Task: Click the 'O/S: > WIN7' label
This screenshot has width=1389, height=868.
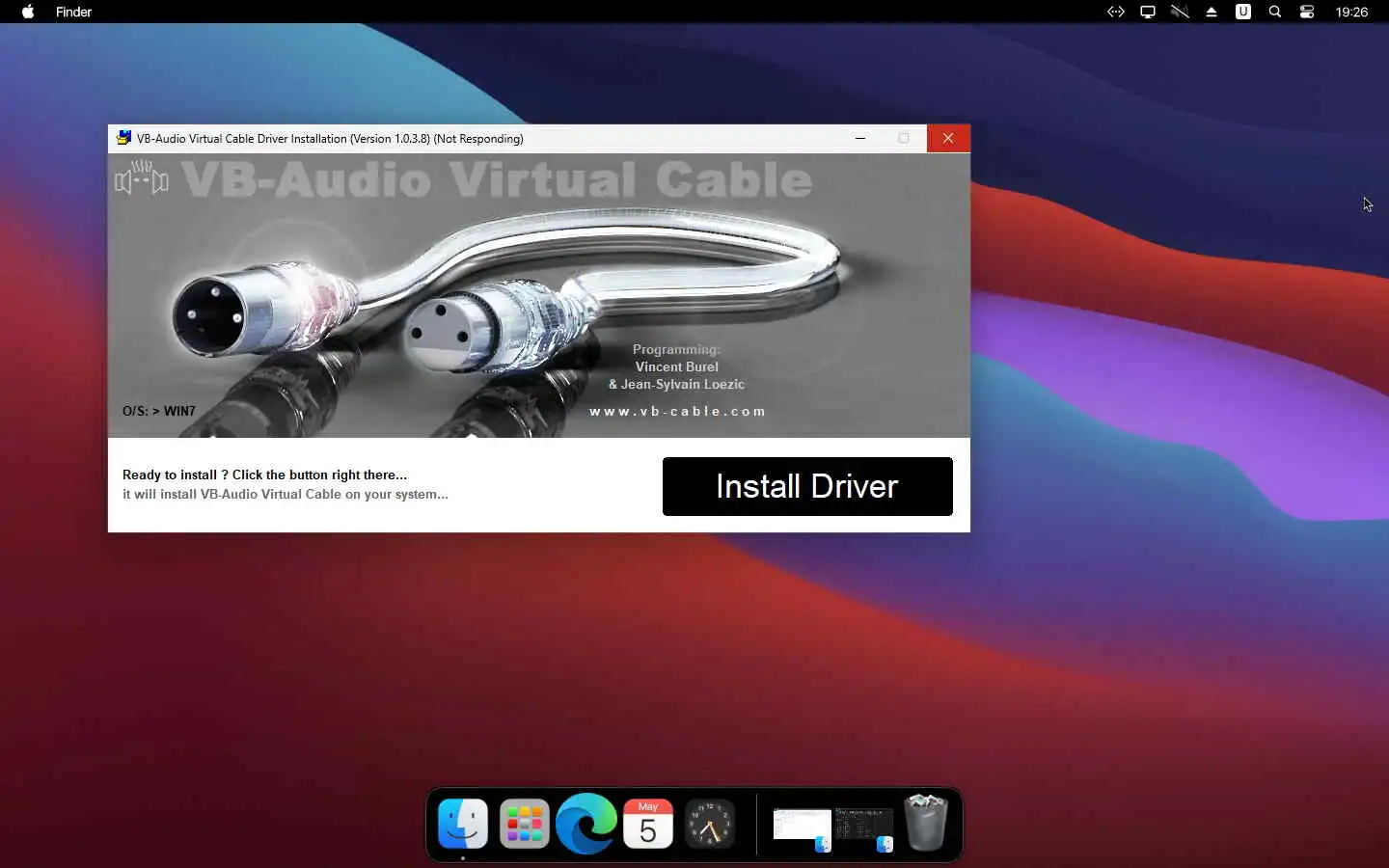Action: [159, 411]
